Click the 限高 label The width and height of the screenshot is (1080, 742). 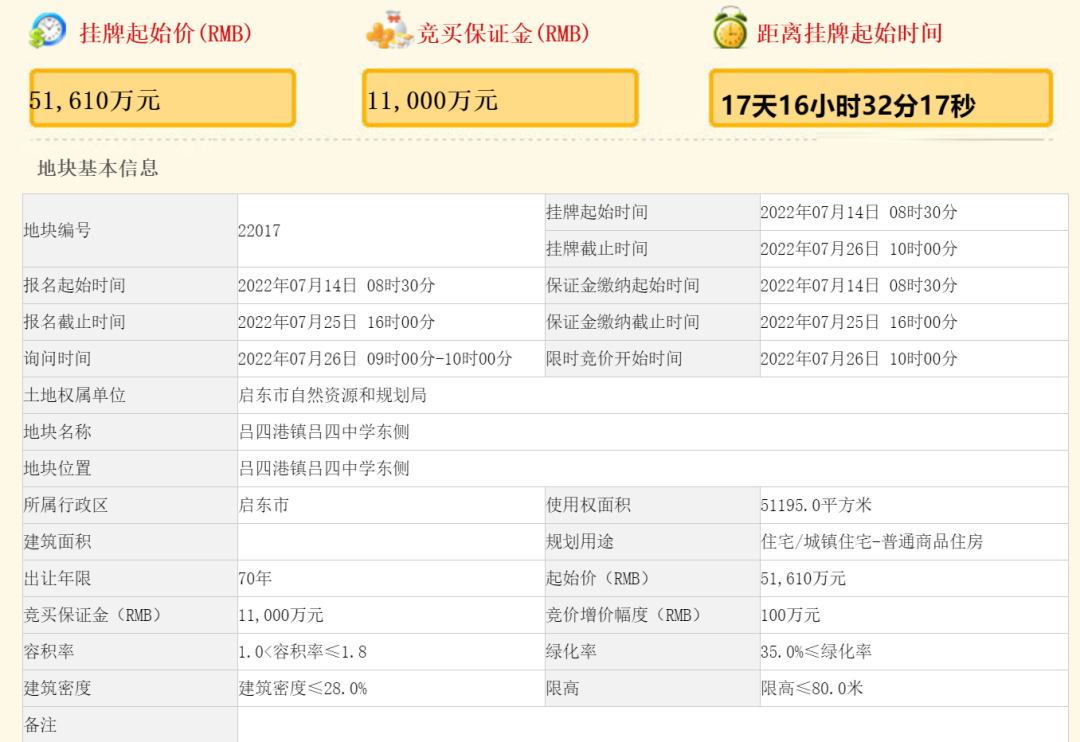(563, 688)
